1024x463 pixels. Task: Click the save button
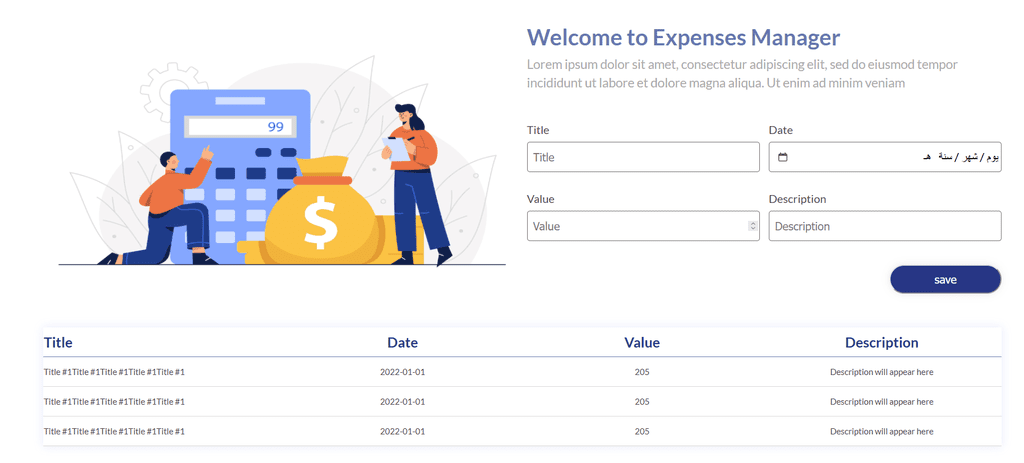[x=945, y=279]
